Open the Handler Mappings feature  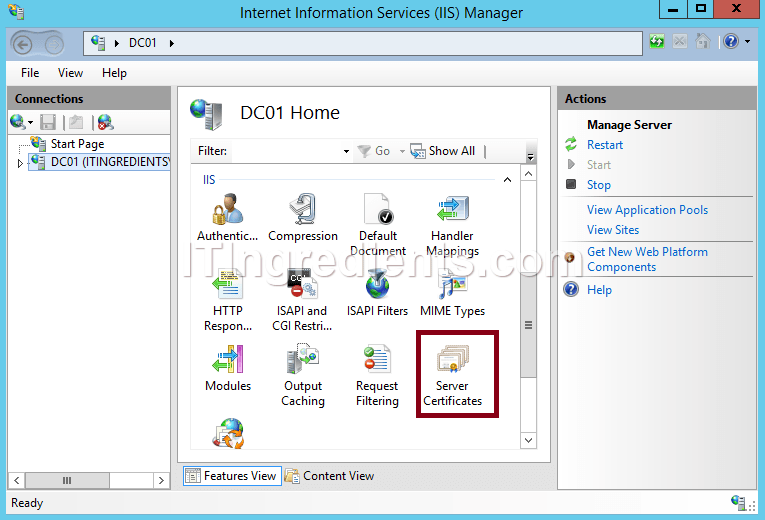click(452, 224)
